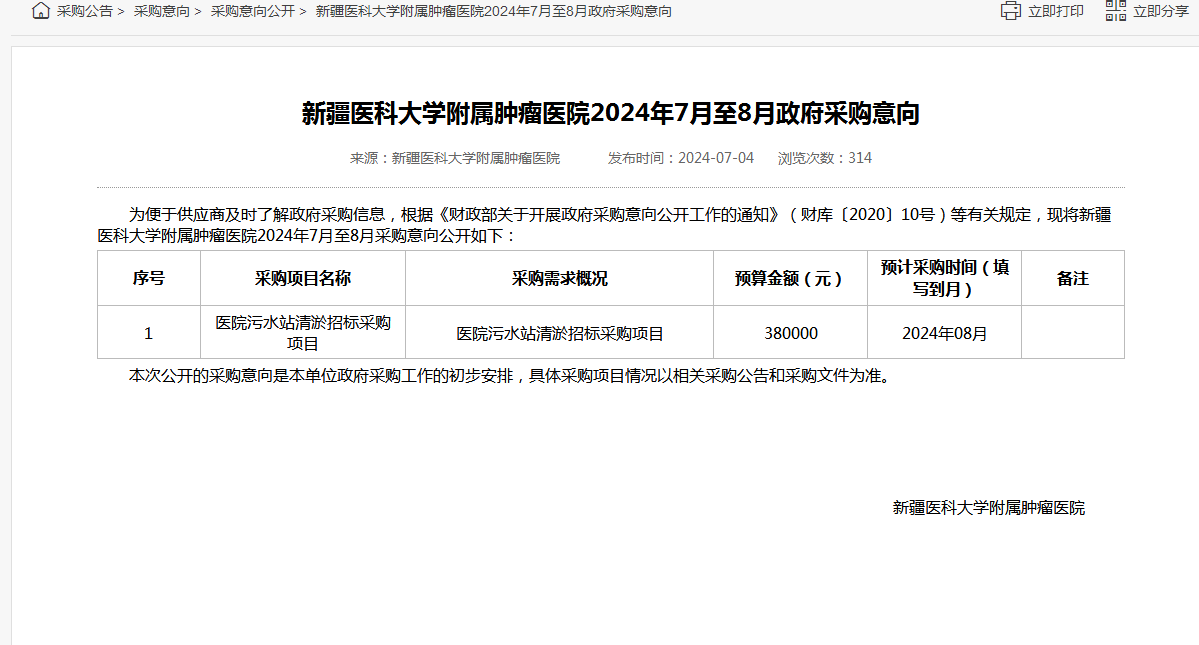Screen dimensions: 1199x645
Task: Click row number 1 cell
Action: (x=148, y=333)
